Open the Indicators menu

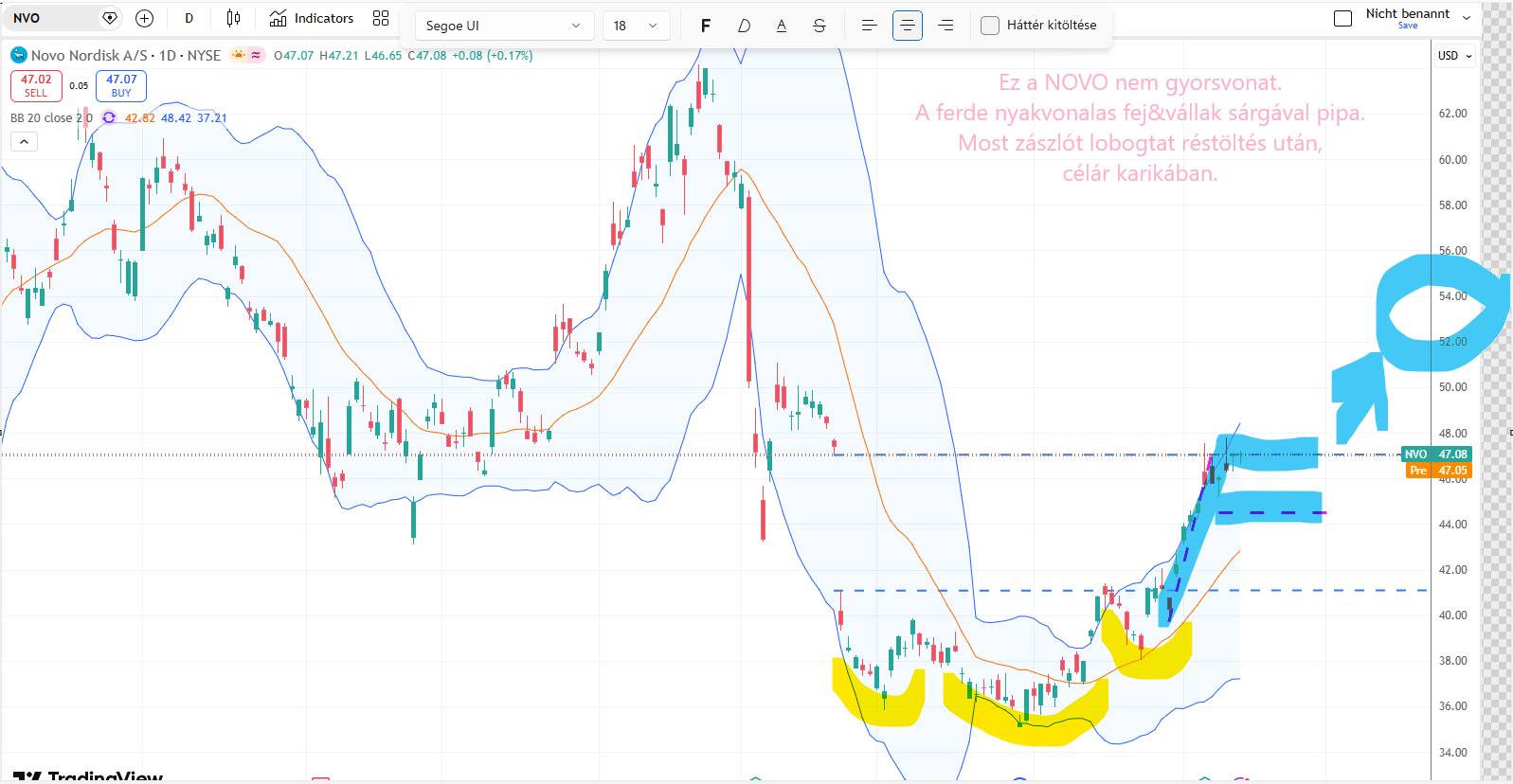[x=312, y=18]
